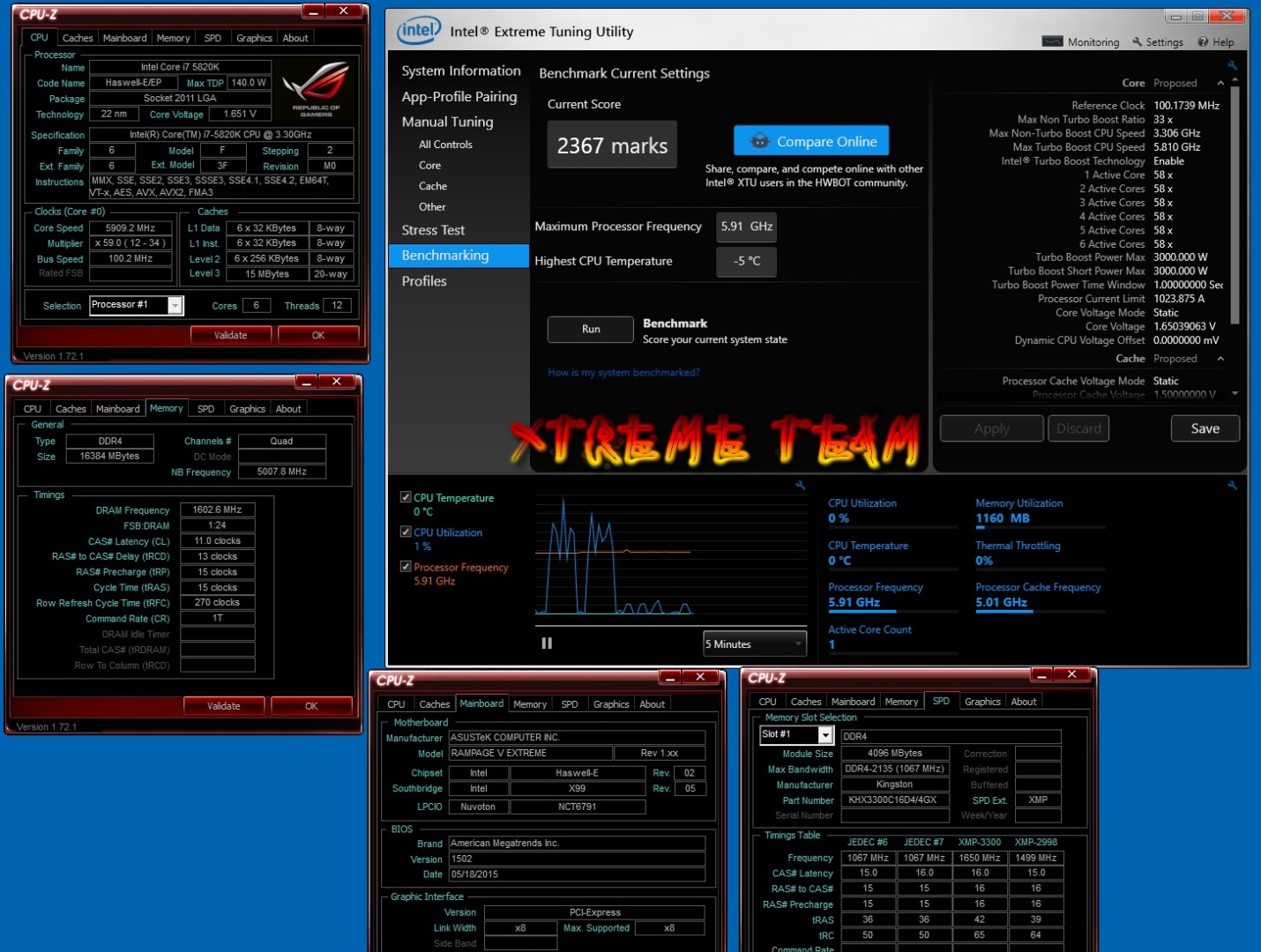
Task: Open Graphics tab in CPU-Z Memory window
Action: click(247, 409)
